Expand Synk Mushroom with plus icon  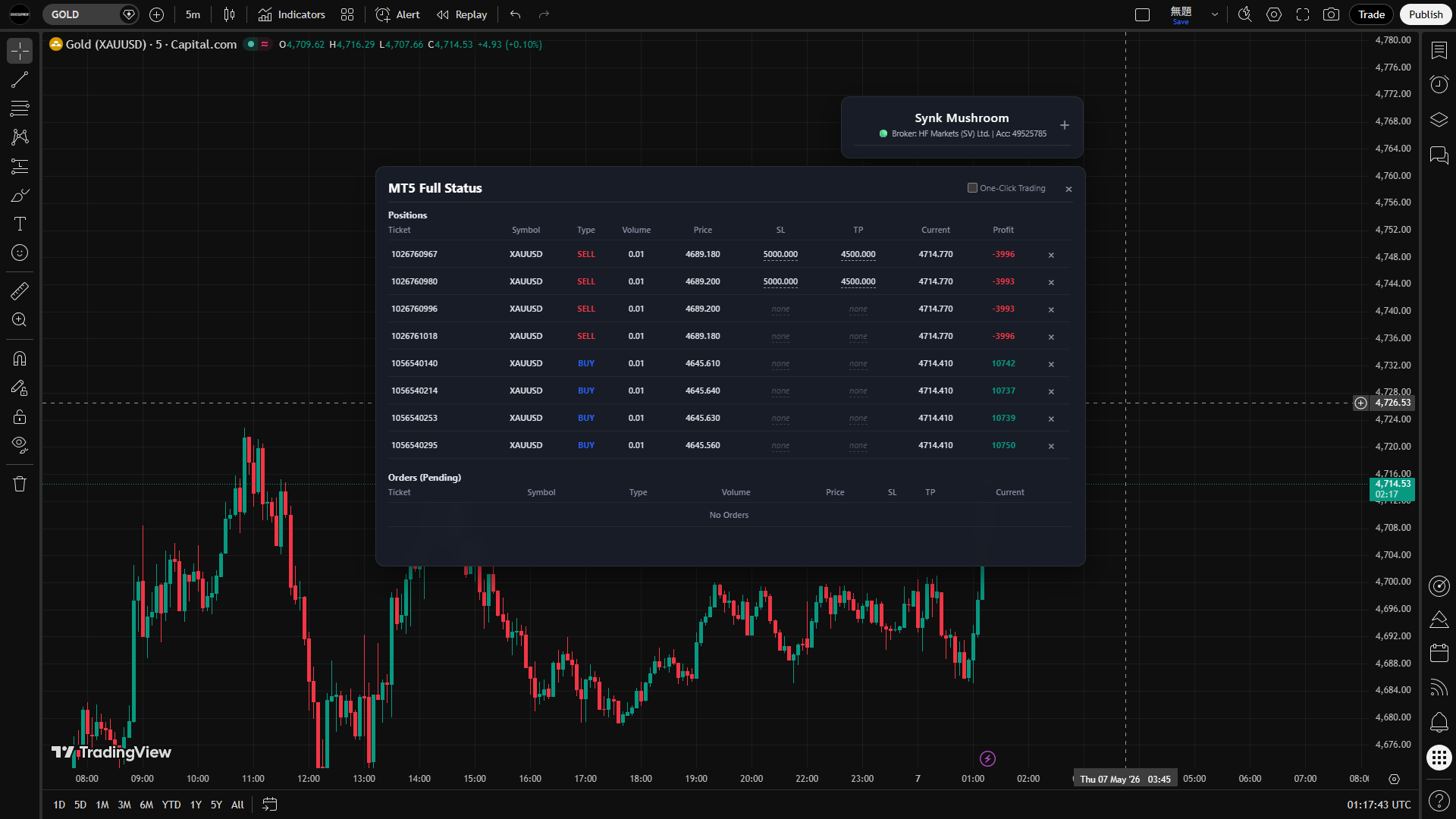pyautogui.click(x=1065, y=125)
